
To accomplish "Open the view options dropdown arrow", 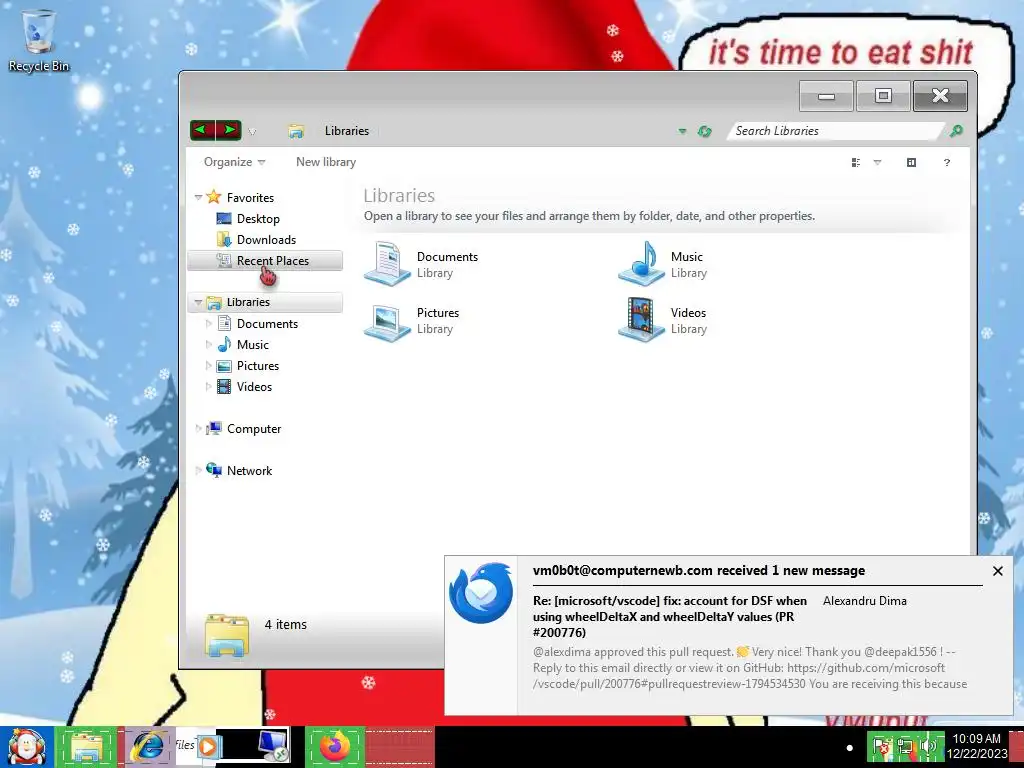I will click(x=877, y=163).
